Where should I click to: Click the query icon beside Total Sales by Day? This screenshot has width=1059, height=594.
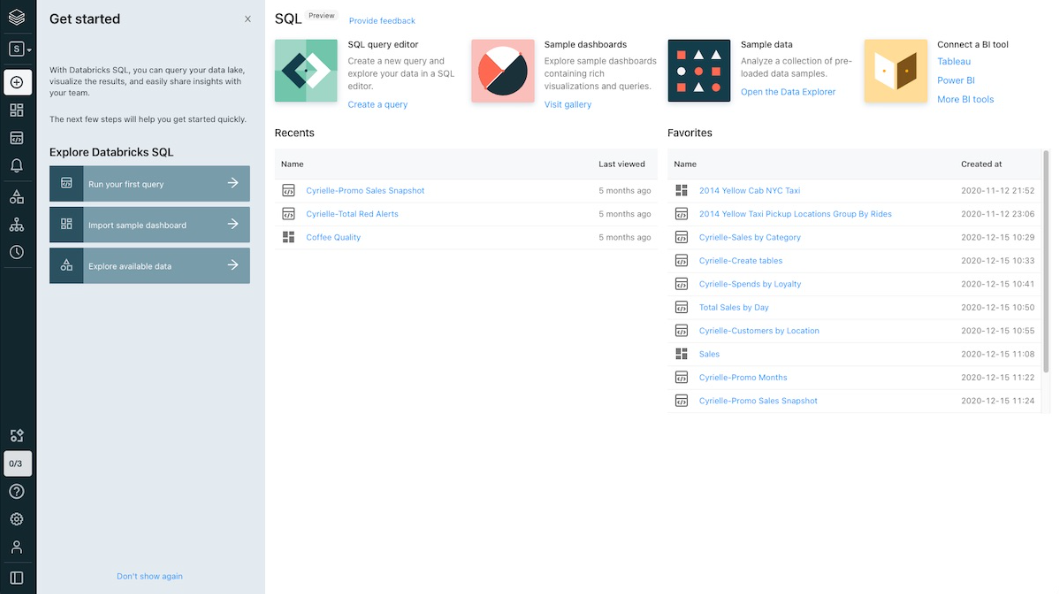pyautogui.click(x=681, y=308)
